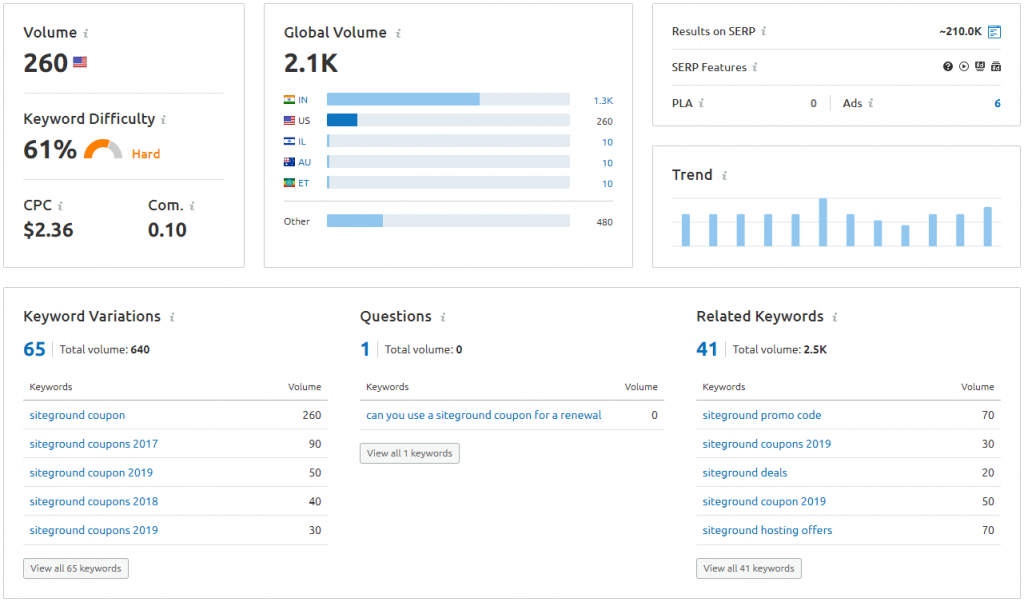The width and height of the screenshot is (1024, 602).
Task: Open siteground deals keyword link
Action: pos(744,473)
